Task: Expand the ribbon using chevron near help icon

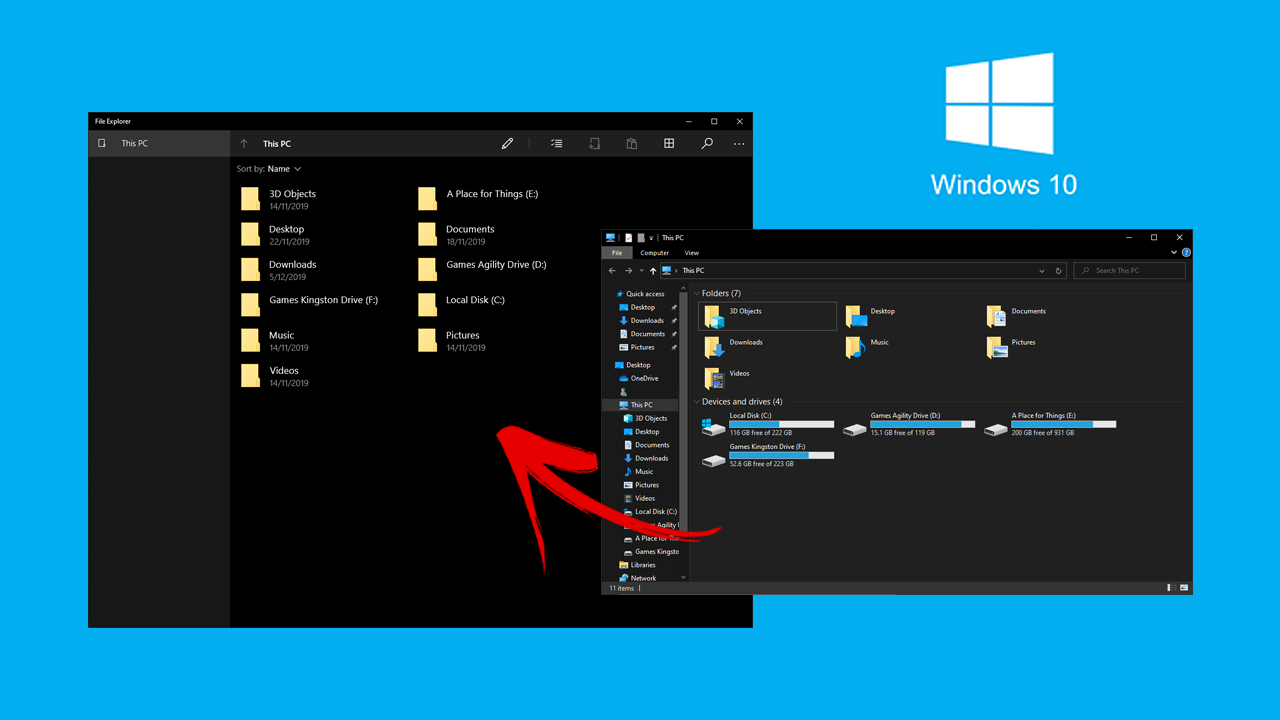Action: point(1174,253)
